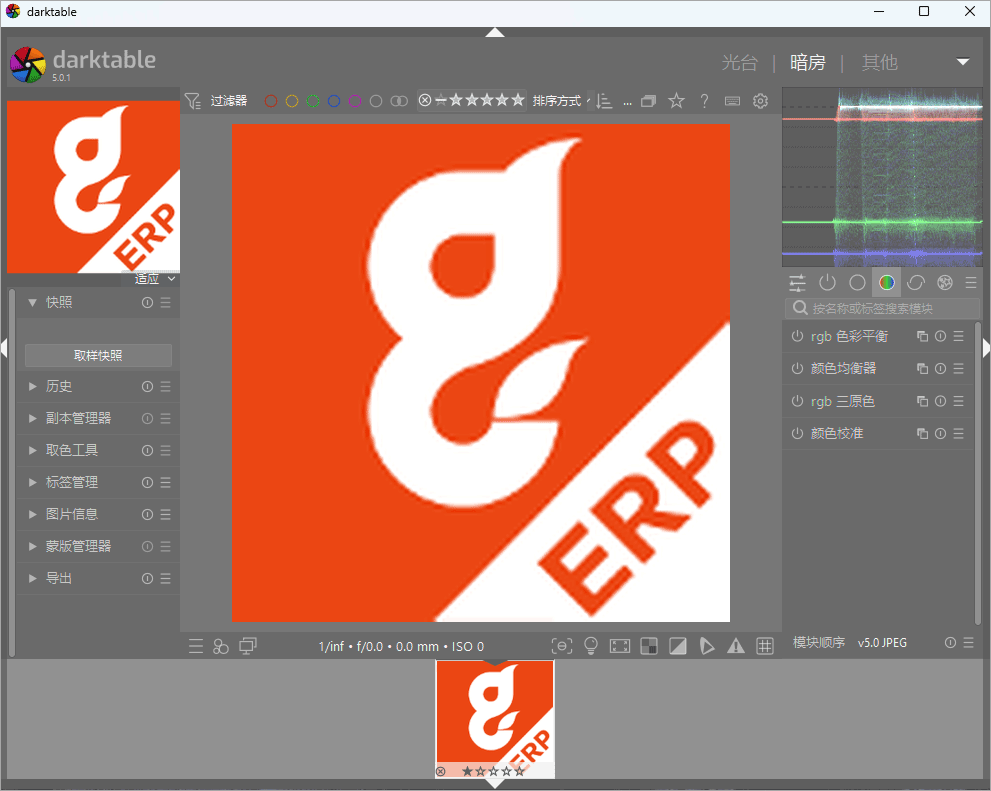Open the preferences gear icon

pyautogui.click(x=760, y=101)
